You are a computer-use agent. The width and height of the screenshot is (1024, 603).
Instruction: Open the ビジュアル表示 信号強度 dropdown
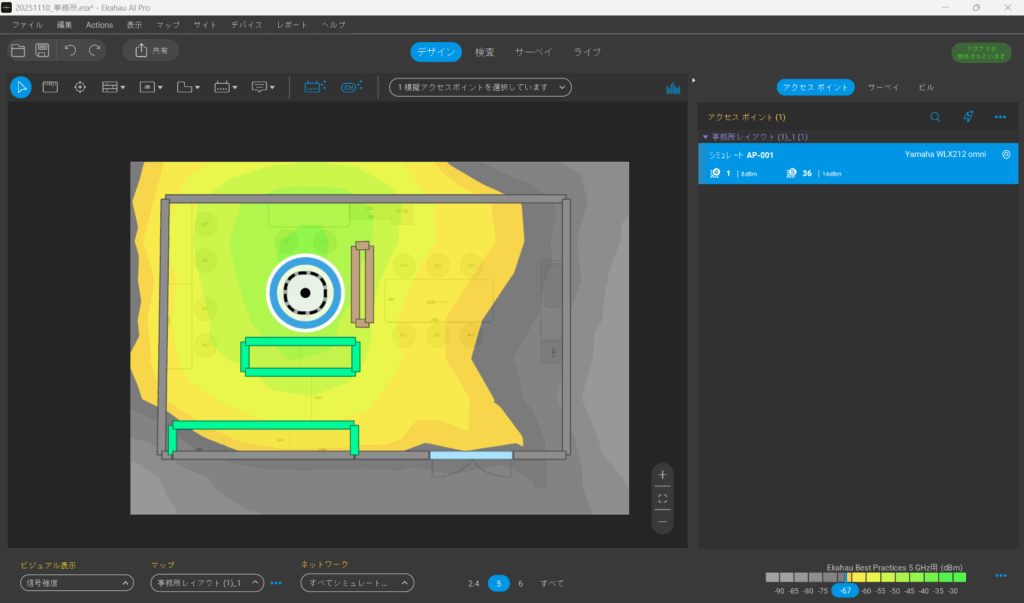point(76,583)
